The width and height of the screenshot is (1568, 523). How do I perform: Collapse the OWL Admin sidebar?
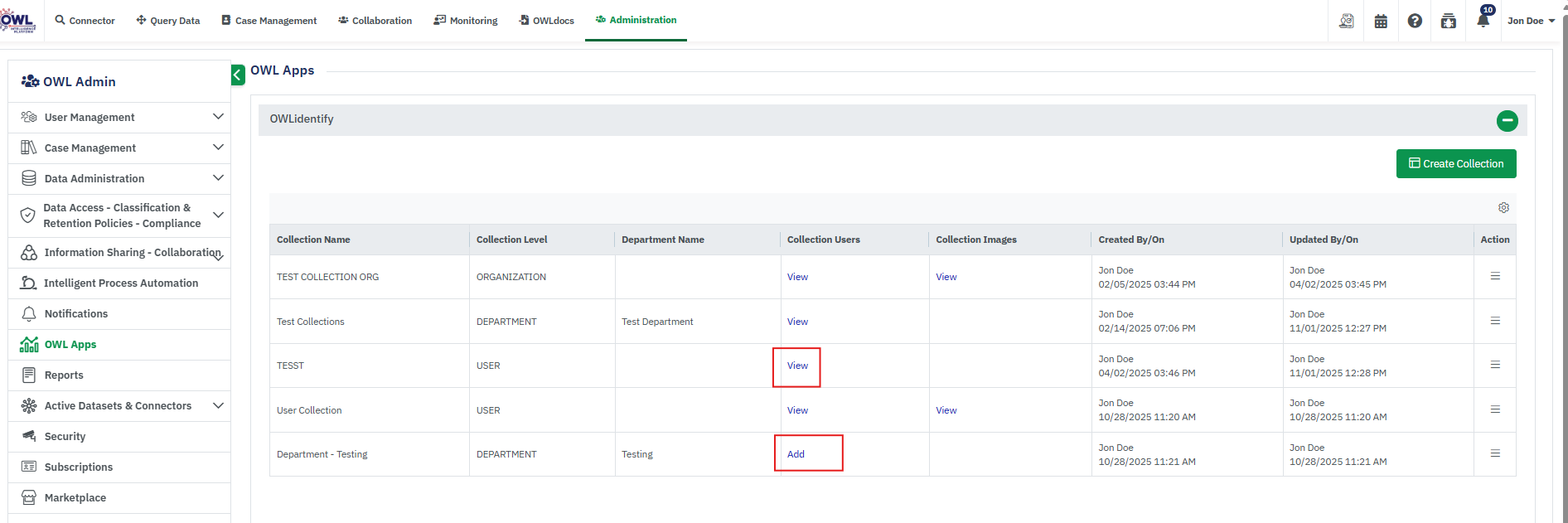(238, 75)
